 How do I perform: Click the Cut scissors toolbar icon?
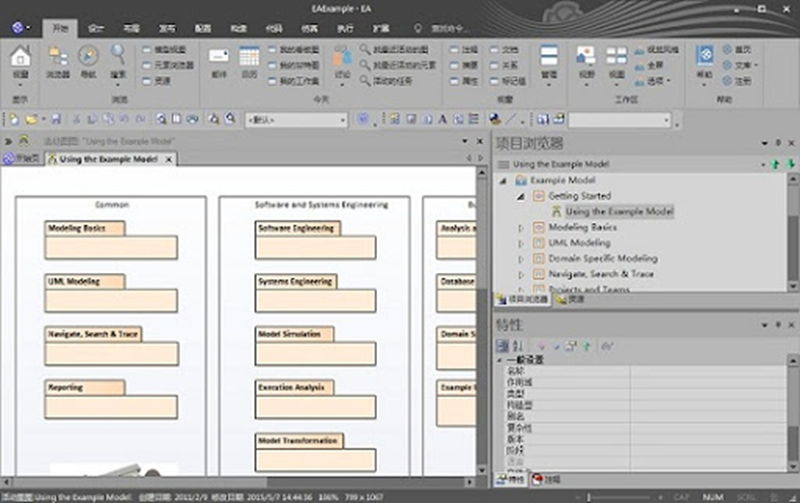click(77, 120)
